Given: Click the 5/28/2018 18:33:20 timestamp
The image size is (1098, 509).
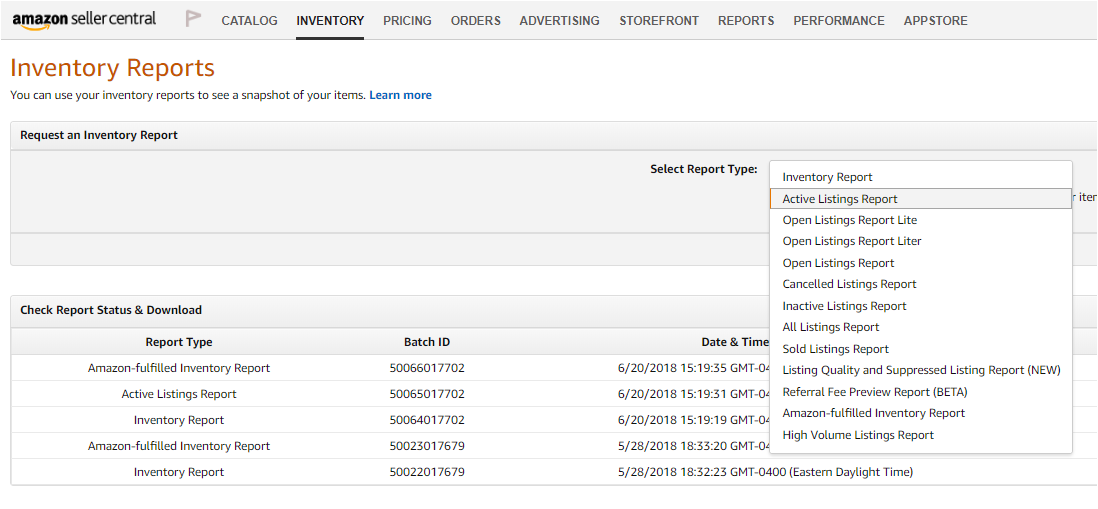Looking at the screenshot, I should tap(694, 446).
